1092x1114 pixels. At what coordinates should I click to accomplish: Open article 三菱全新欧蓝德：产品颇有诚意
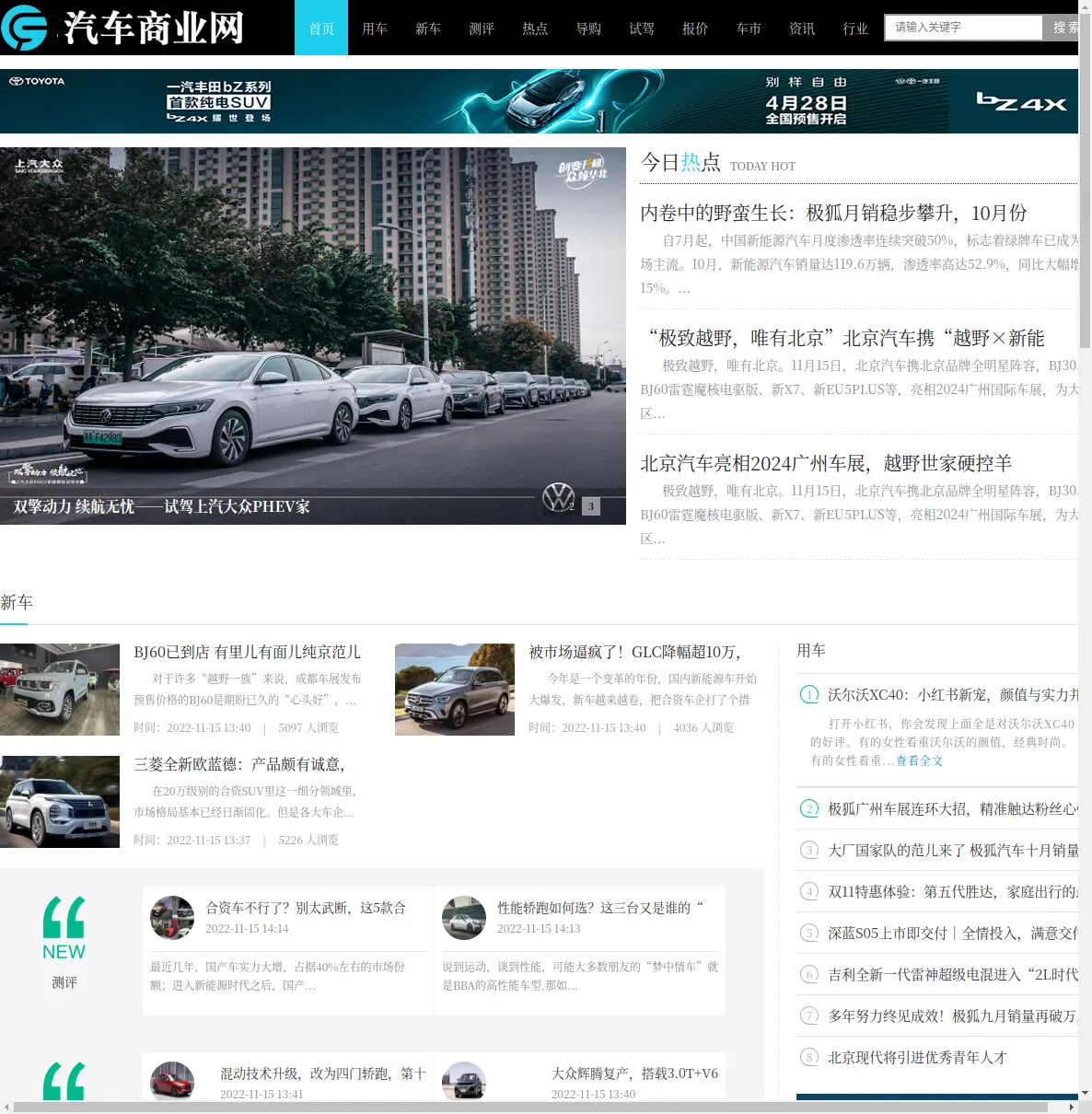pos(239,764)
